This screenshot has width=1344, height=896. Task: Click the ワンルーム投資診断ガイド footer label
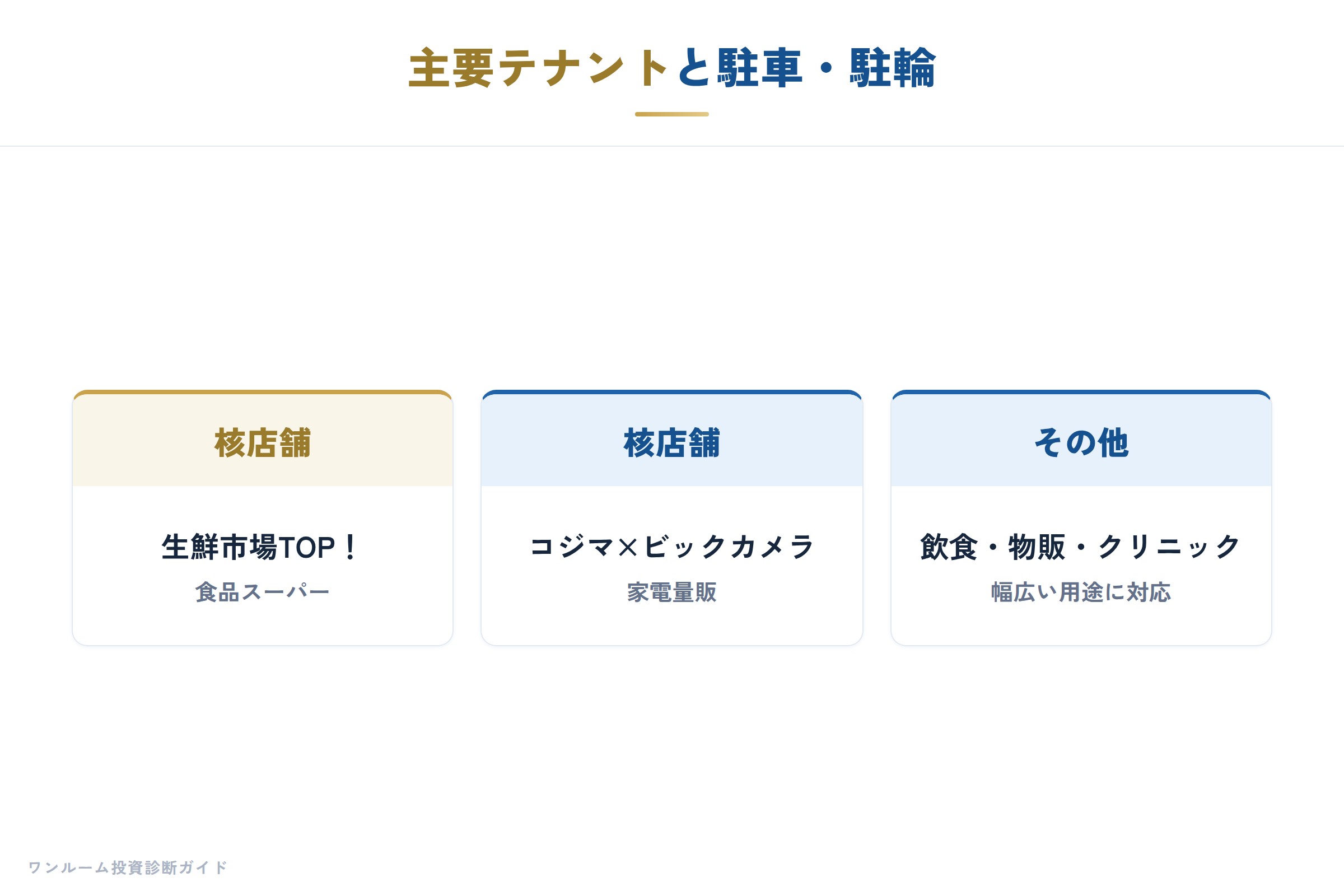point(128,867)
